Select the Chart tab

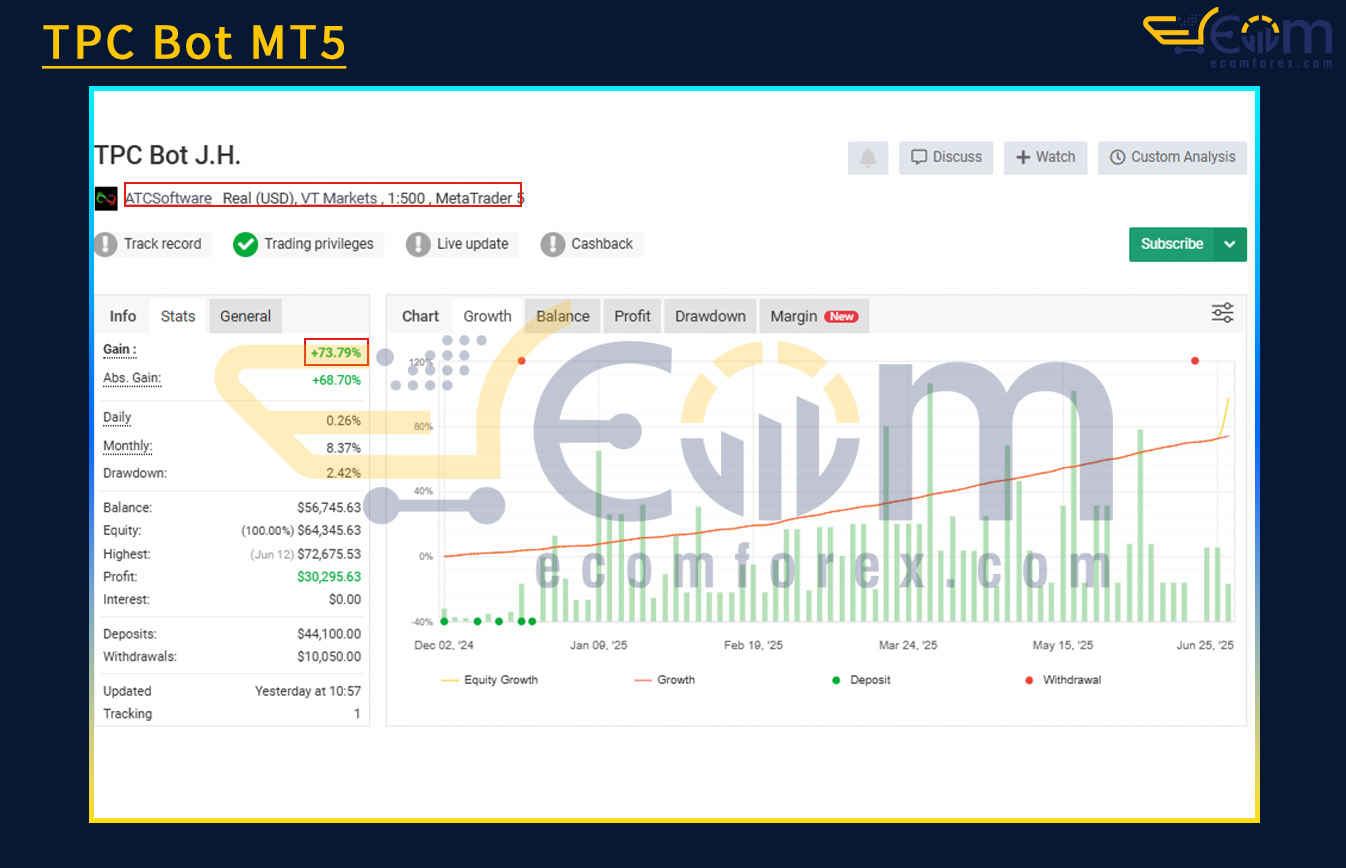420,316
